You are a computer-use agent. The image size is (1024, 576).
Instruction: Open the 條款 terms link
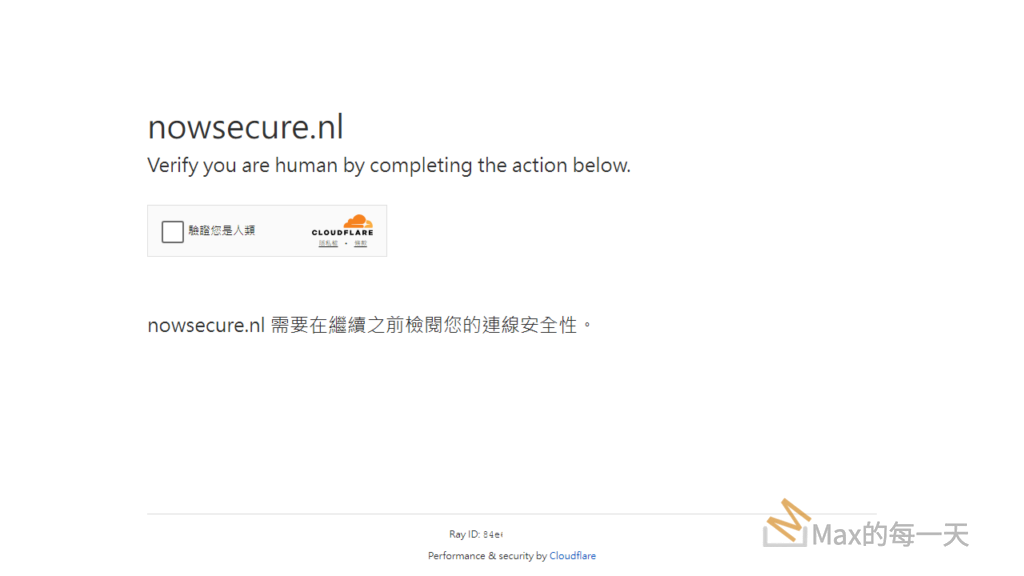point(360,244)
